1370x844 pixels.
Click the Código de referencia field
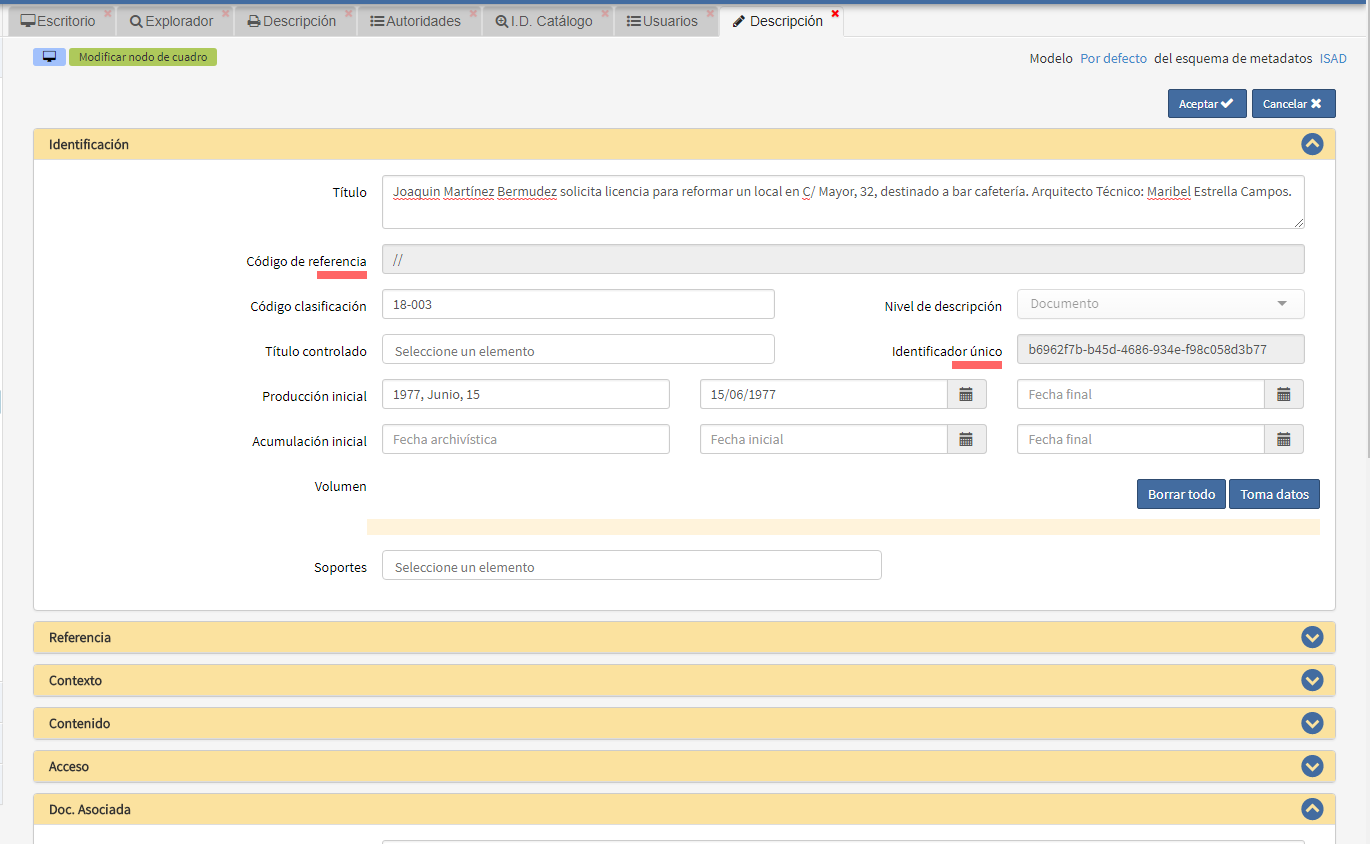pos(843,260)
